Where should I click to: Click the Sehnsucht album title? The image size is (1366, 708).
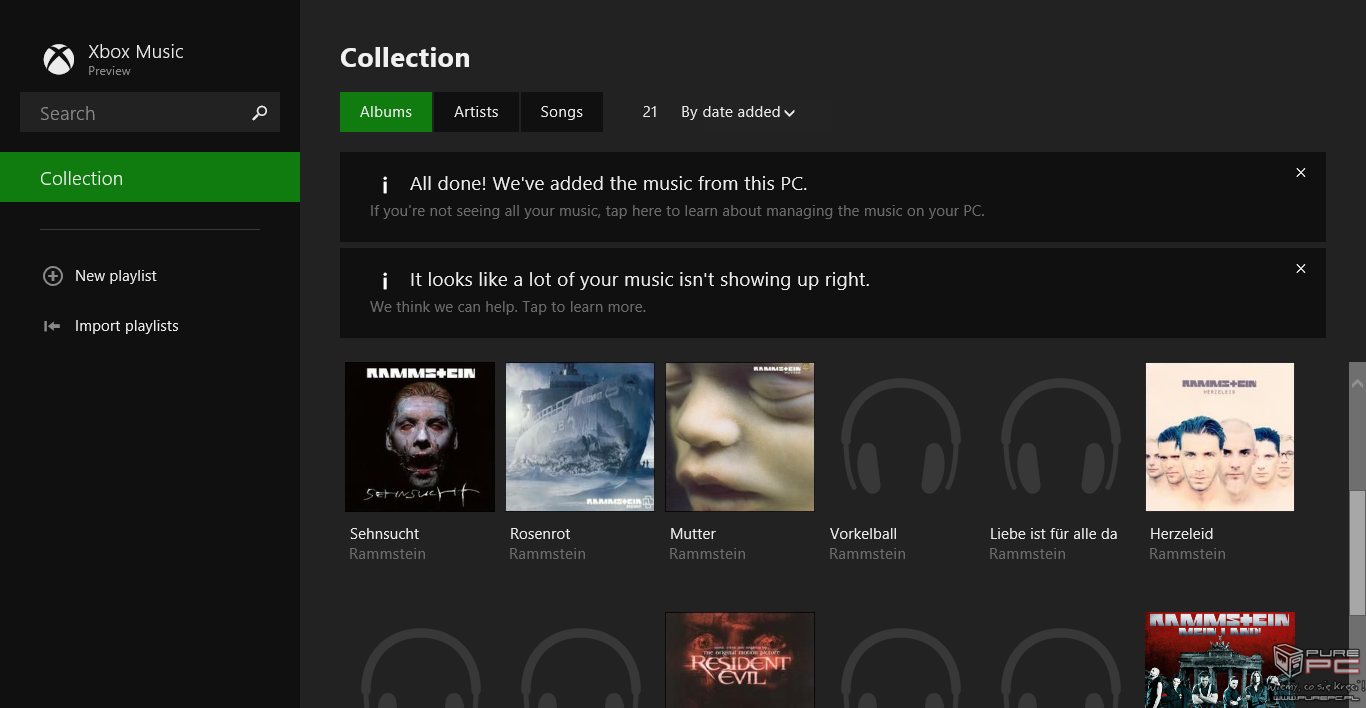coord(384,534)
